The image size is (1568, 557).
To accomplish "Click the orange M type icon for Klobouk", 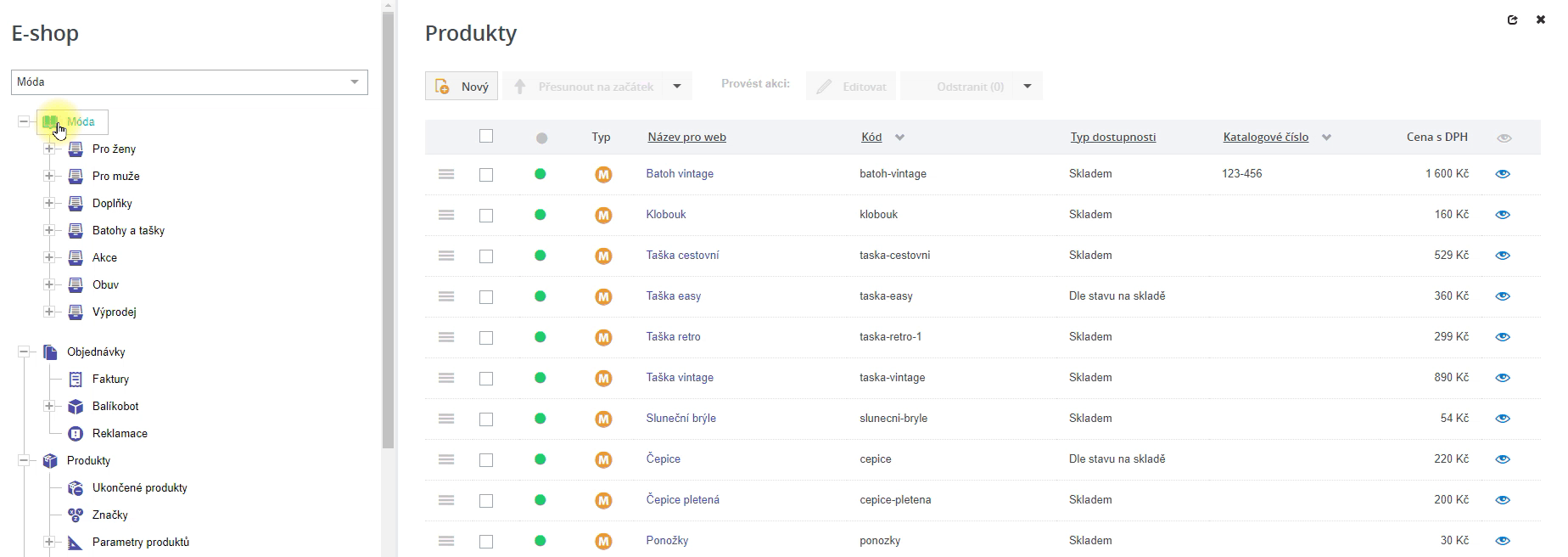I will (603, 215).
